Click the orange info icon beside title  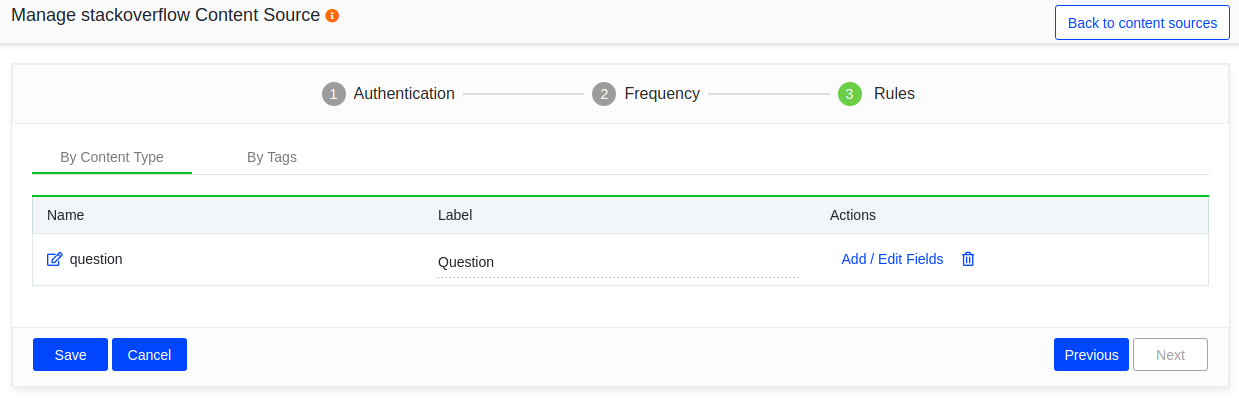click(x=332, y=16)
